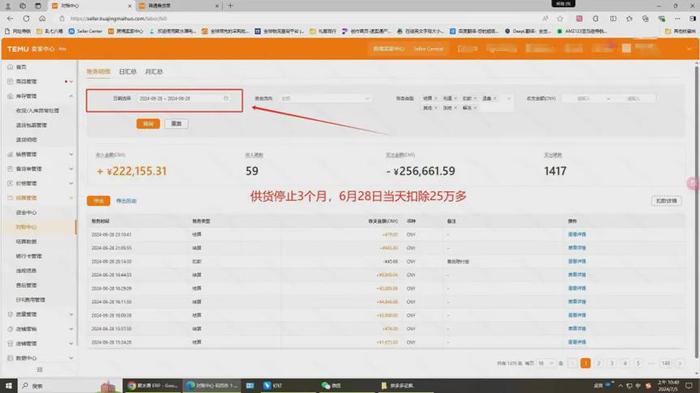Click the white reset button beside query
The image size is (700, 393).
point(176,124)
